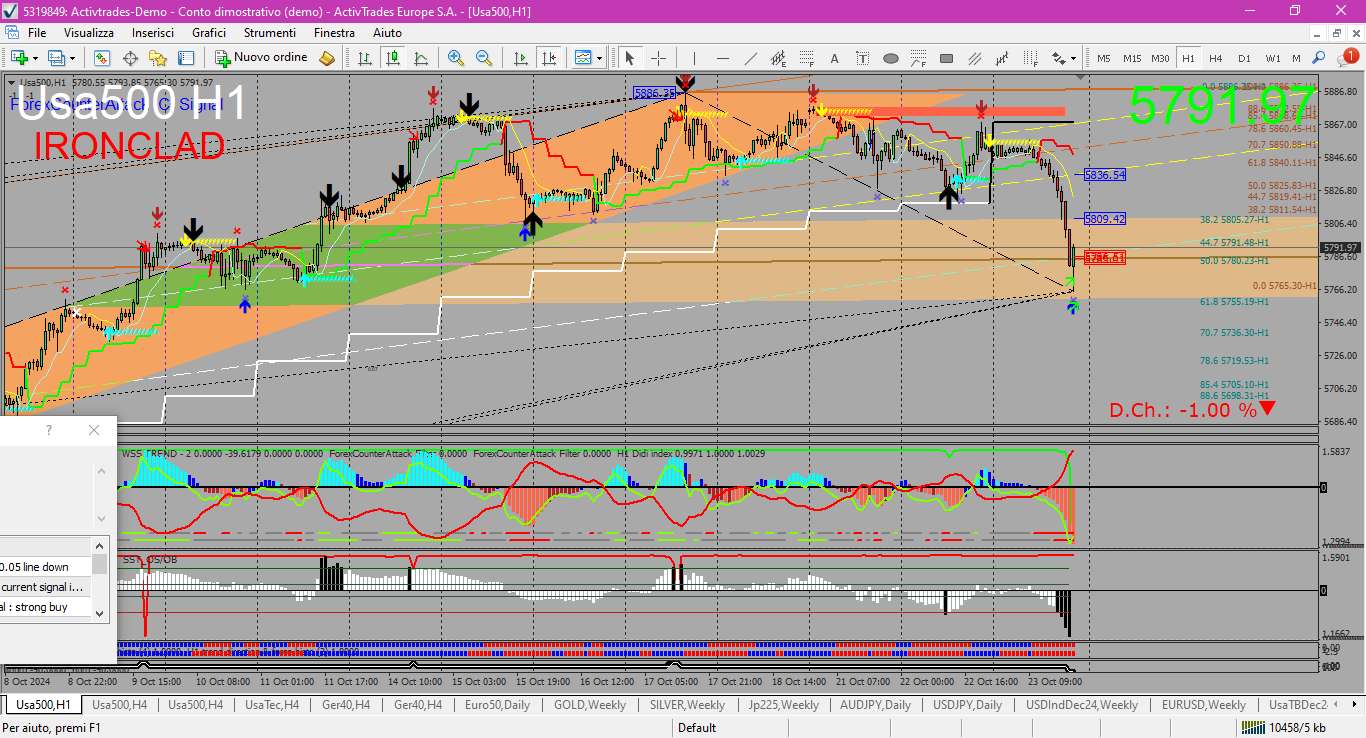Draw a horizontal line
The image size is (1366, 738).
pos(723,58)
